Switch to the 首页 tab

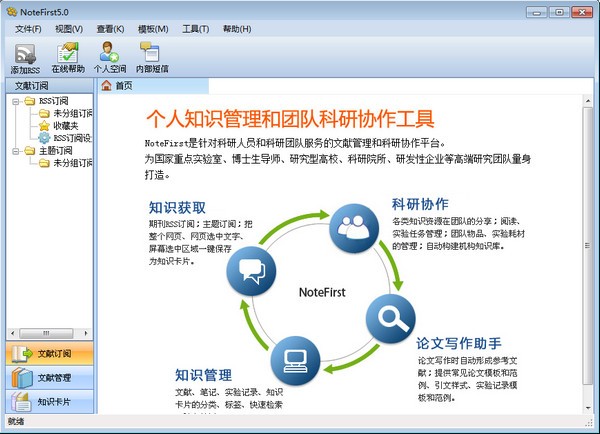click(x=153, y=86)
